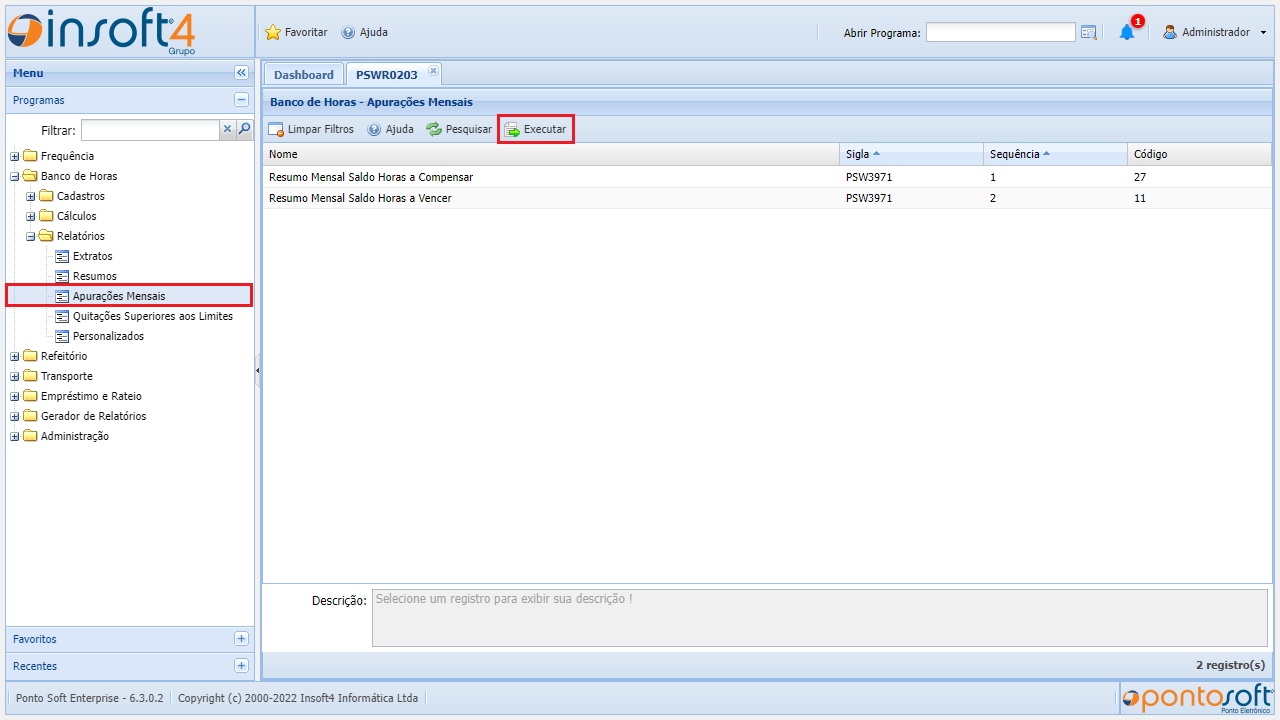Click the Favoritar star icon
The height and width of the screenshot is (720, 1280).
coord(273,32)
